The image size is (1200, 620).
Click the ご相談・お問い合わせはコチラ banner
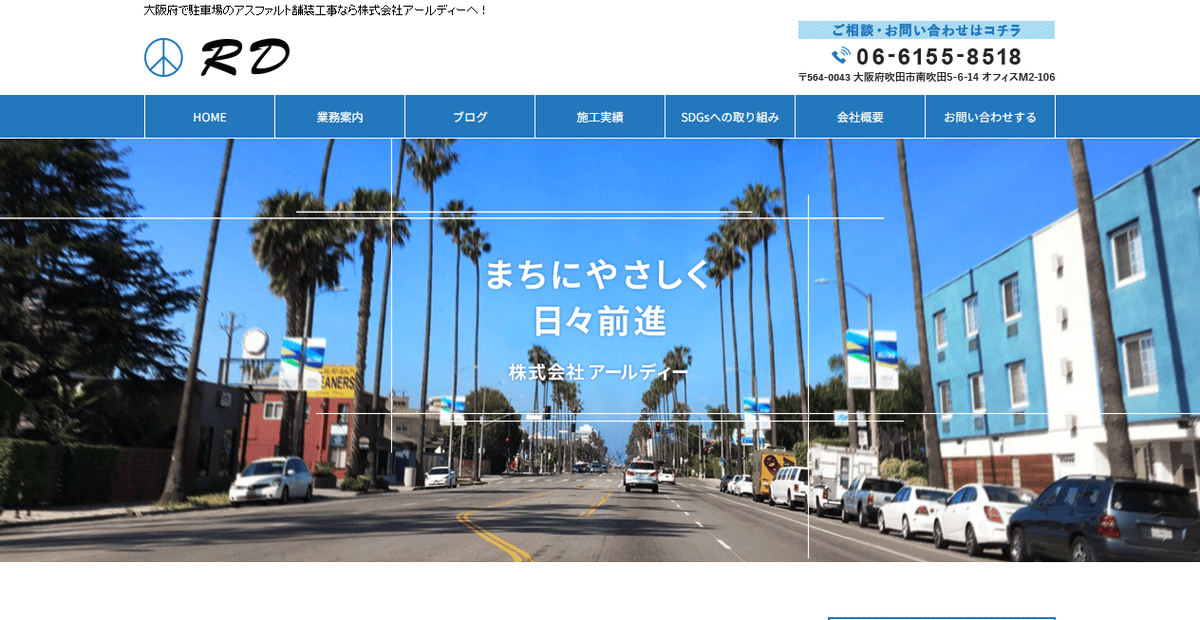(925, 31)
